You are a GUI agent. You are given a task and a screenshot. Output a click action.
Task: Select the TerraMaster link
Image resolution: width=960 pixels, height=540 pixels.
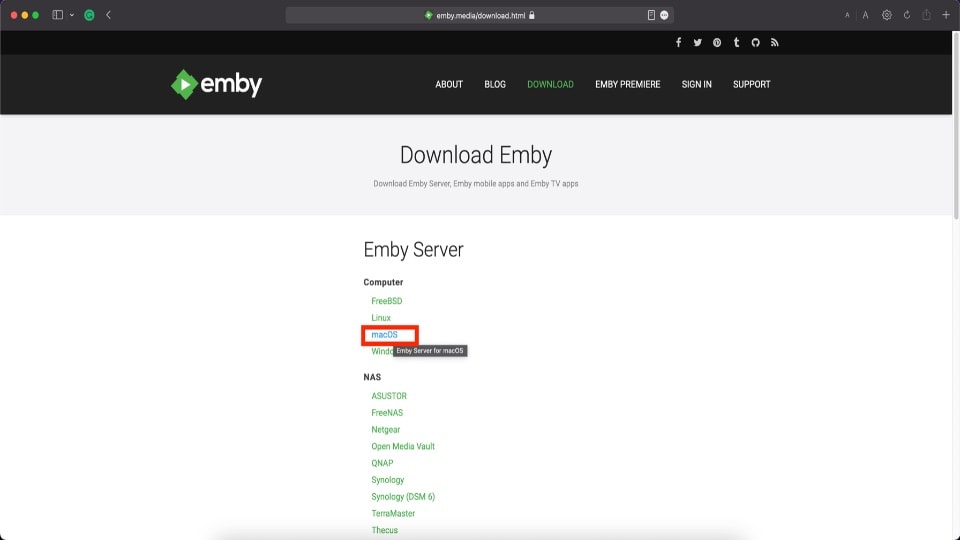[x=393, y=514]
